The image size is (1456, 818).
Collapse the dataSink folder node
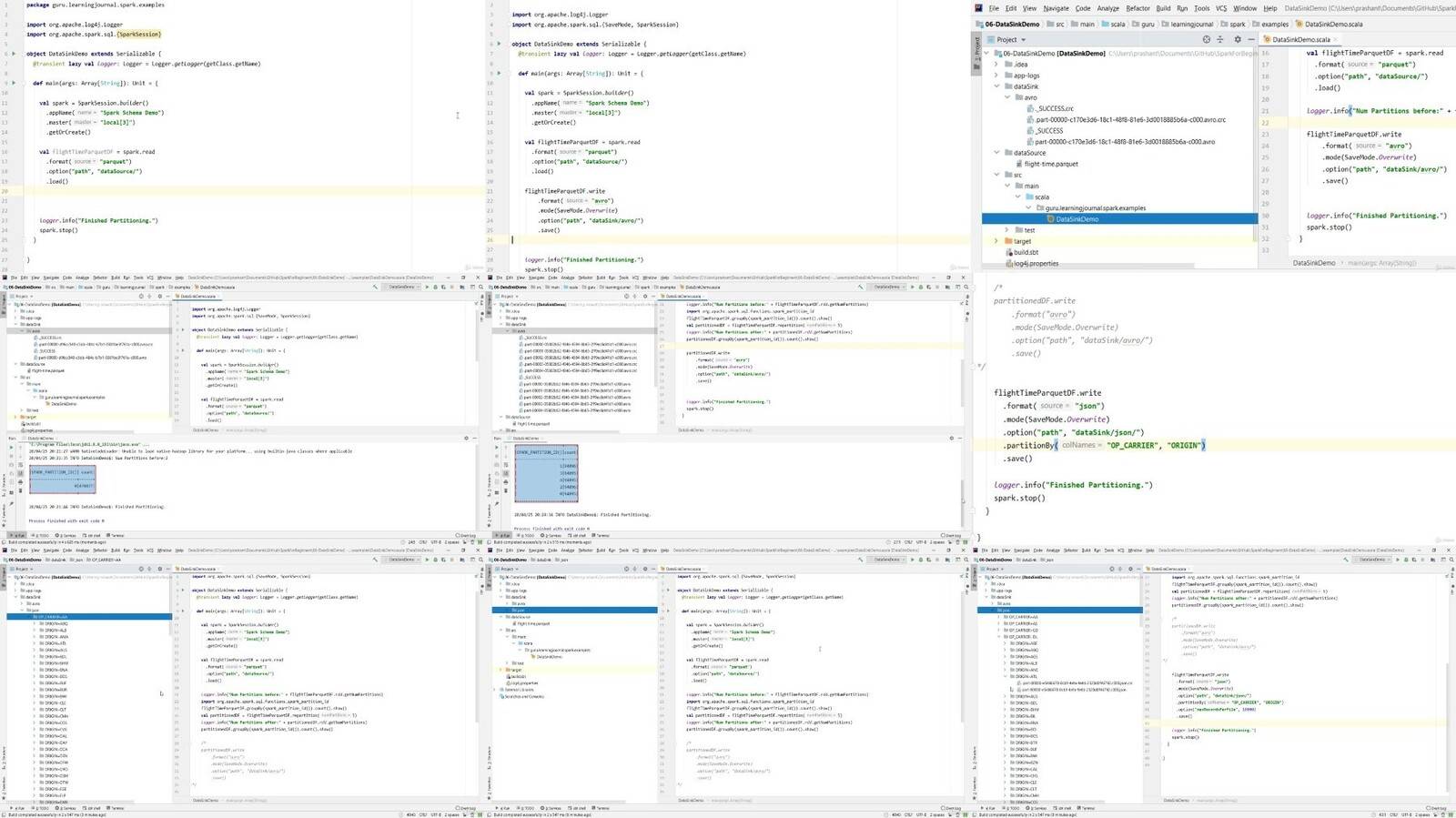pyautogui.click(x=996, y=86)
